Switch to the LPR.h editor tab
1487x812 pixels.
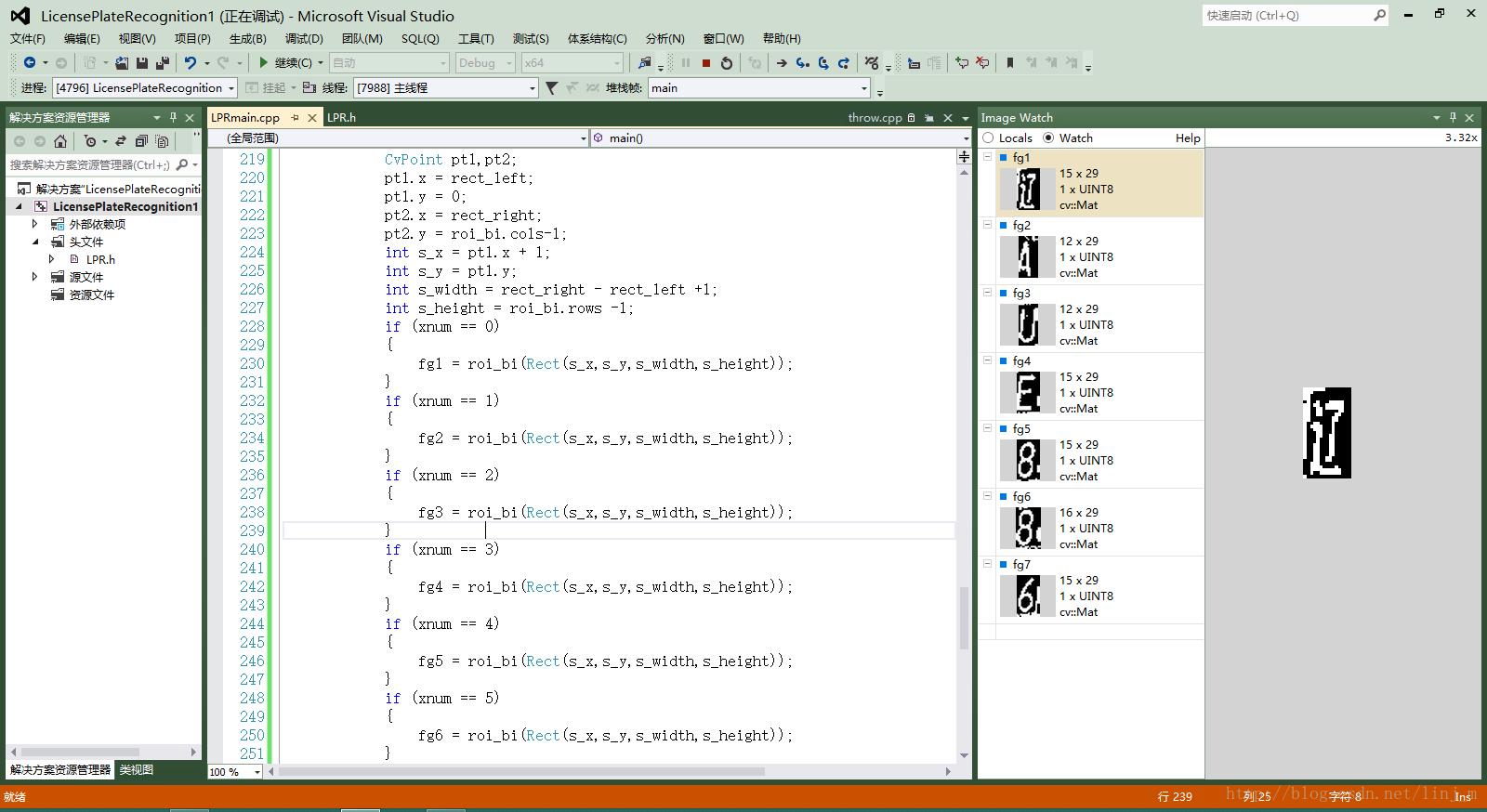(x=341, y=118)
